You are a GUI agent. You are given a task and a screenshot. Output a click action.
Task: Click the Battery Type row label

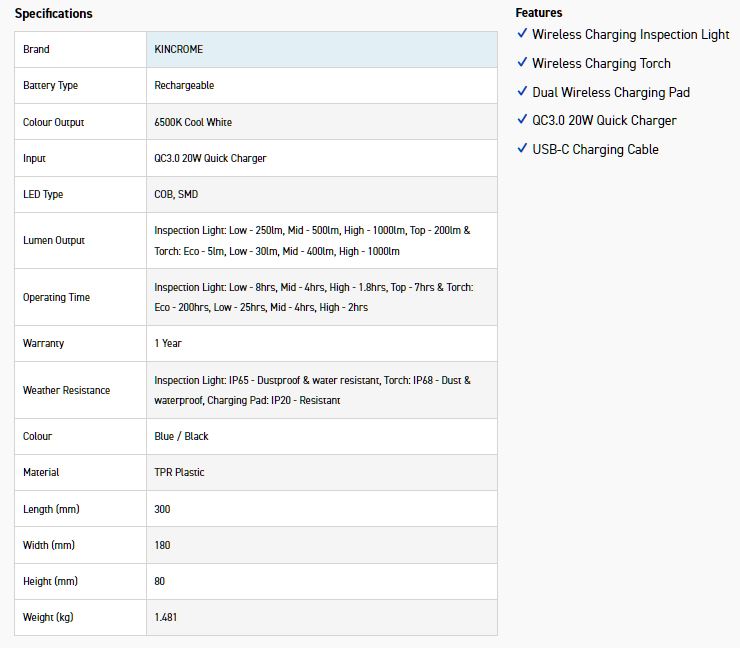pos(50,86)
